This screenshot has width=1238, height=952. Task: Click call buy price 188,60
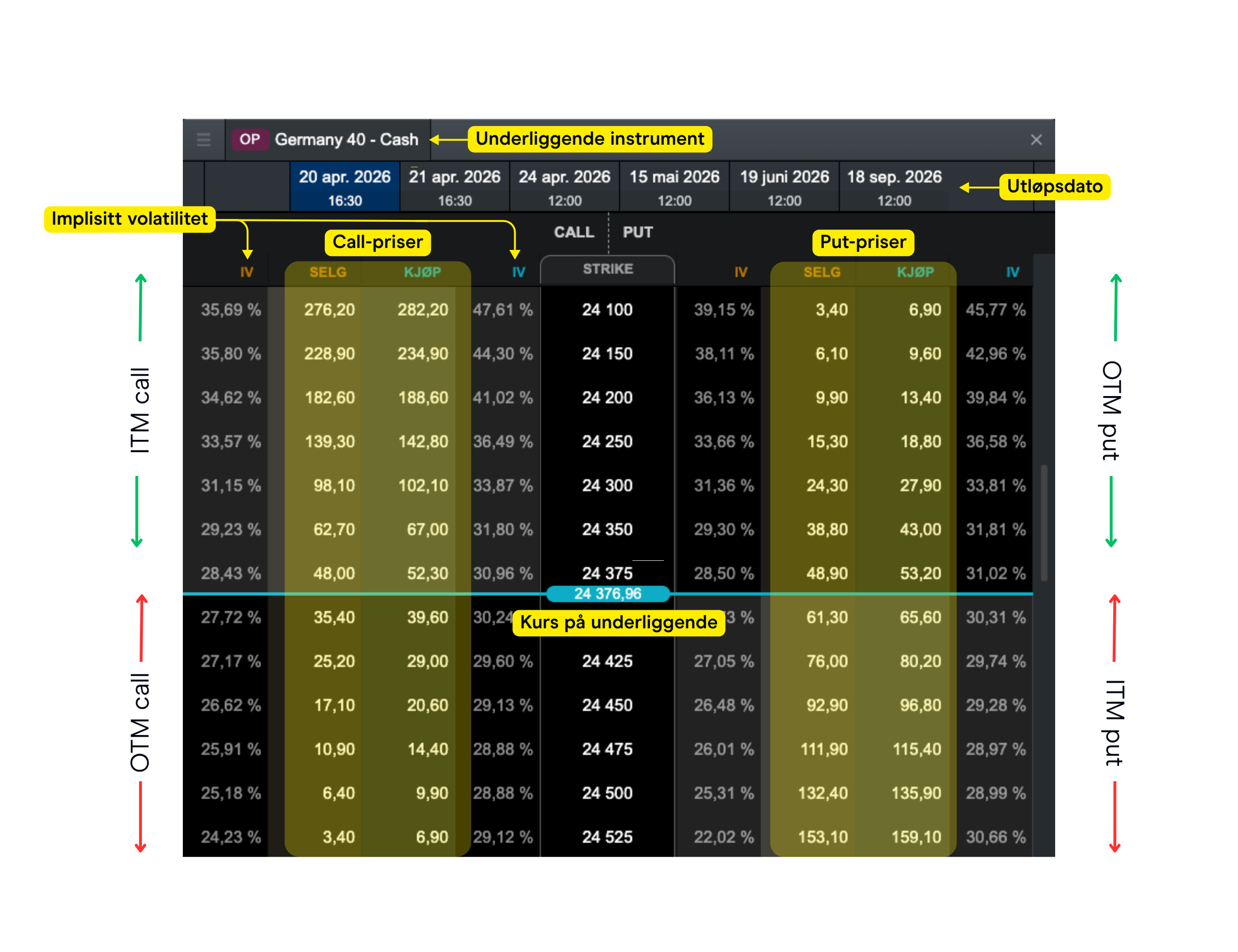pos(423,397)
